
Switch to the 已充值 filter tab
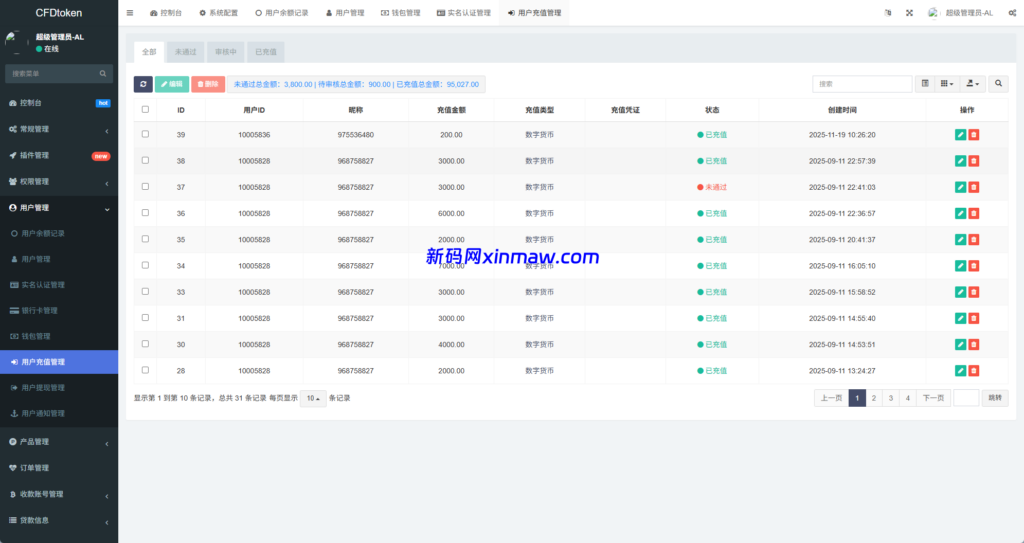click(x=266, y=52)
